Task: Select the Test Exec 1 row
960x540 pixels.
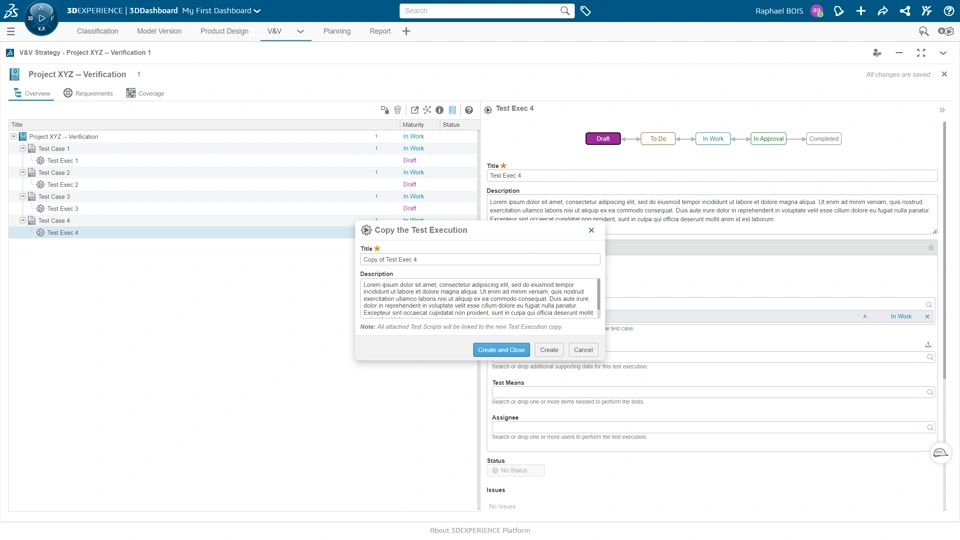Action: coord(242,160)
